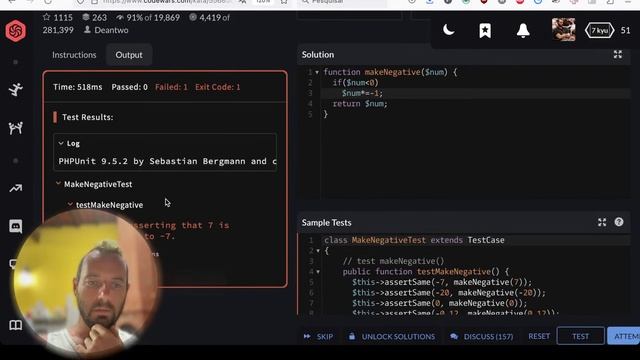Click the honor score 51

click(x=625, y=31)
